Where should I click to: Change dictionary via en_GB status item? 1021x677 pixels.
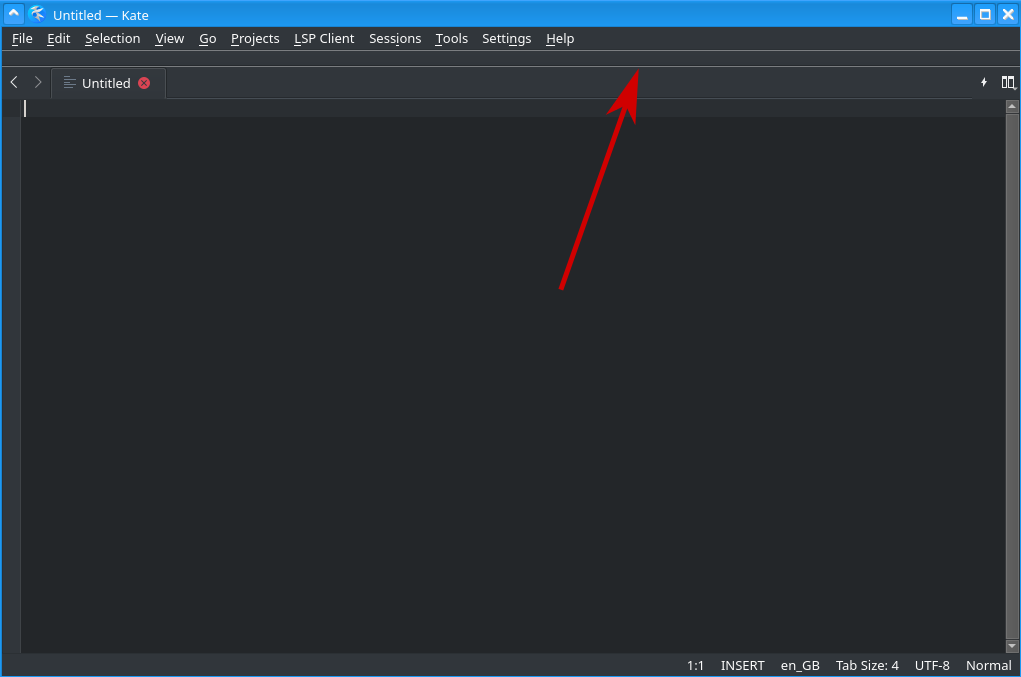click(800, 665)
